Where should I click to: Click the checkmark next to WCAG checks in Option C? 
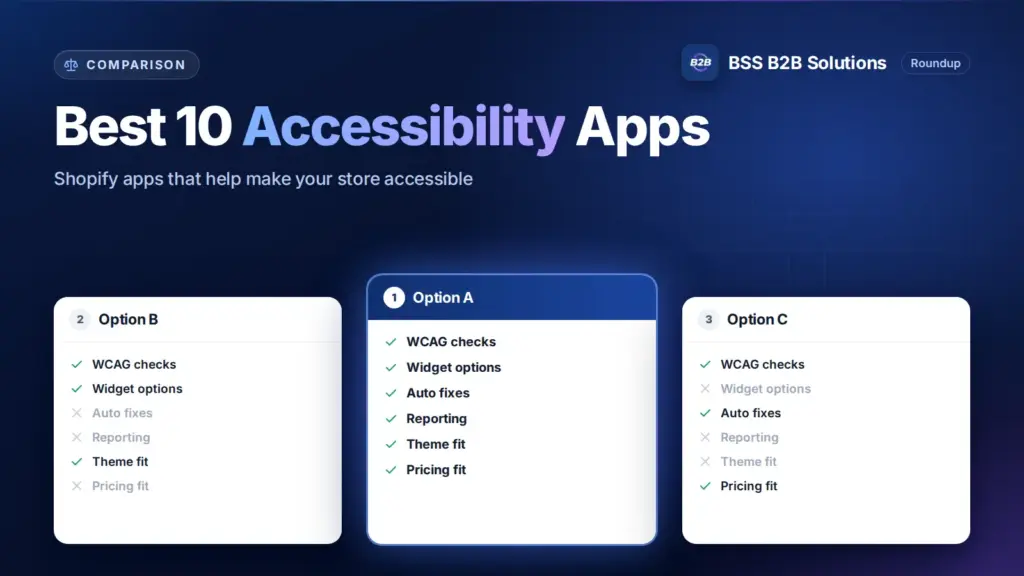[705, 364]
